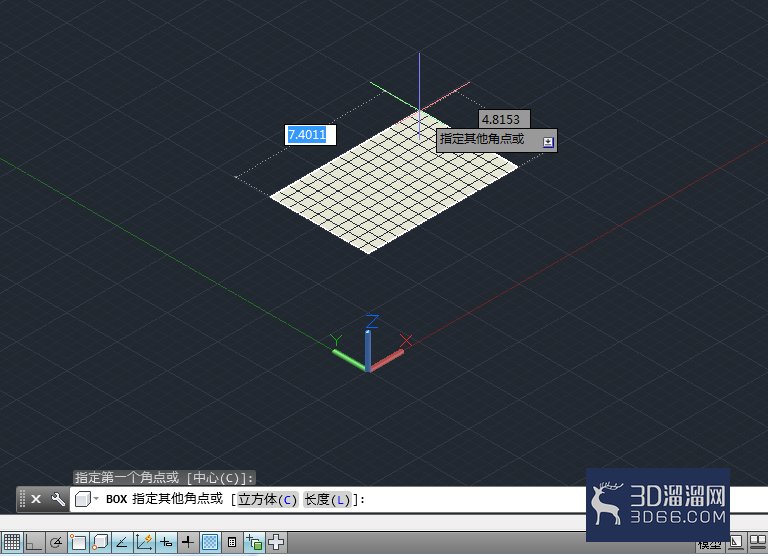
Task: Toggle grid display in status bar
Action: tap(11, 542)
